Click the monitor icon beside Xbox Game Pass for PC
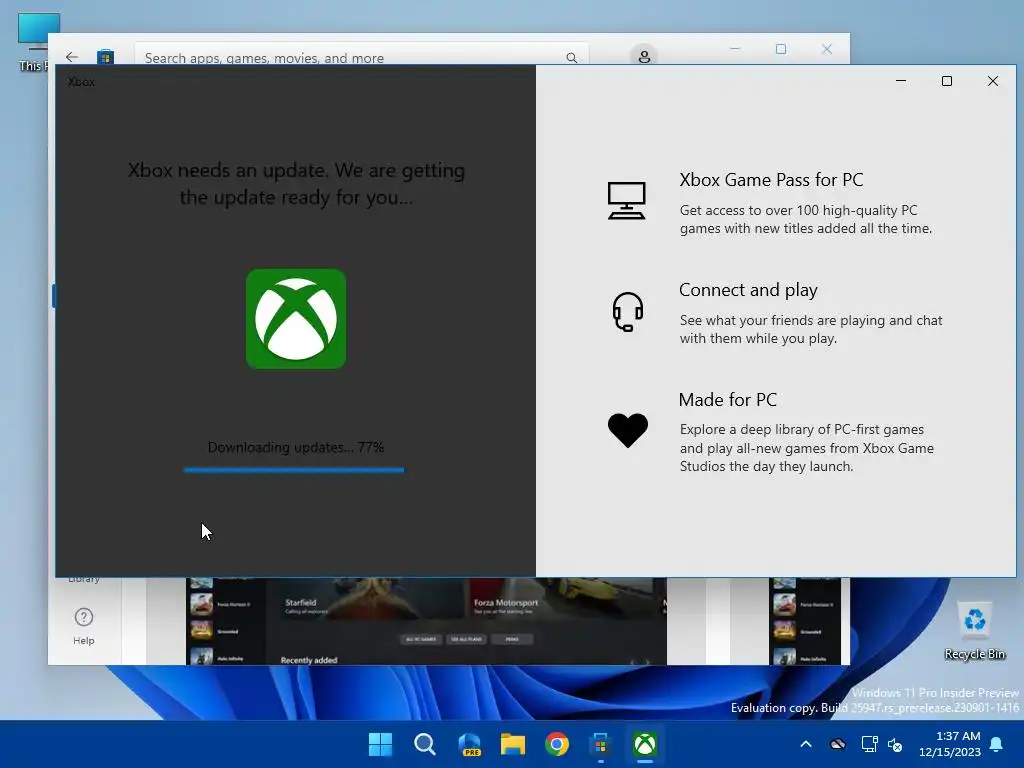Screen dimensions: 1024x768 pos(626,200)
